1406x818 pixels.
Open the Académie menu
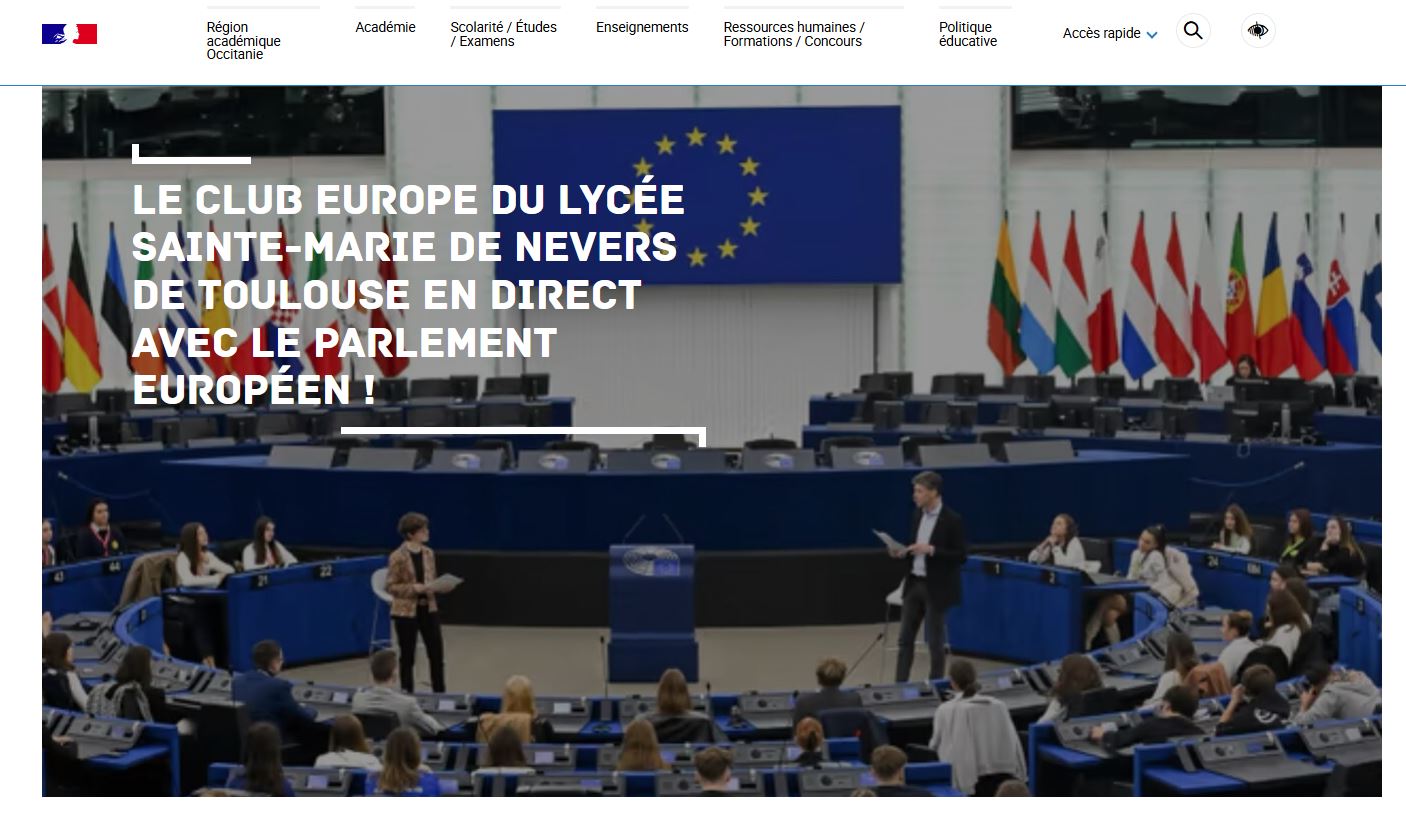click(385, 27)
